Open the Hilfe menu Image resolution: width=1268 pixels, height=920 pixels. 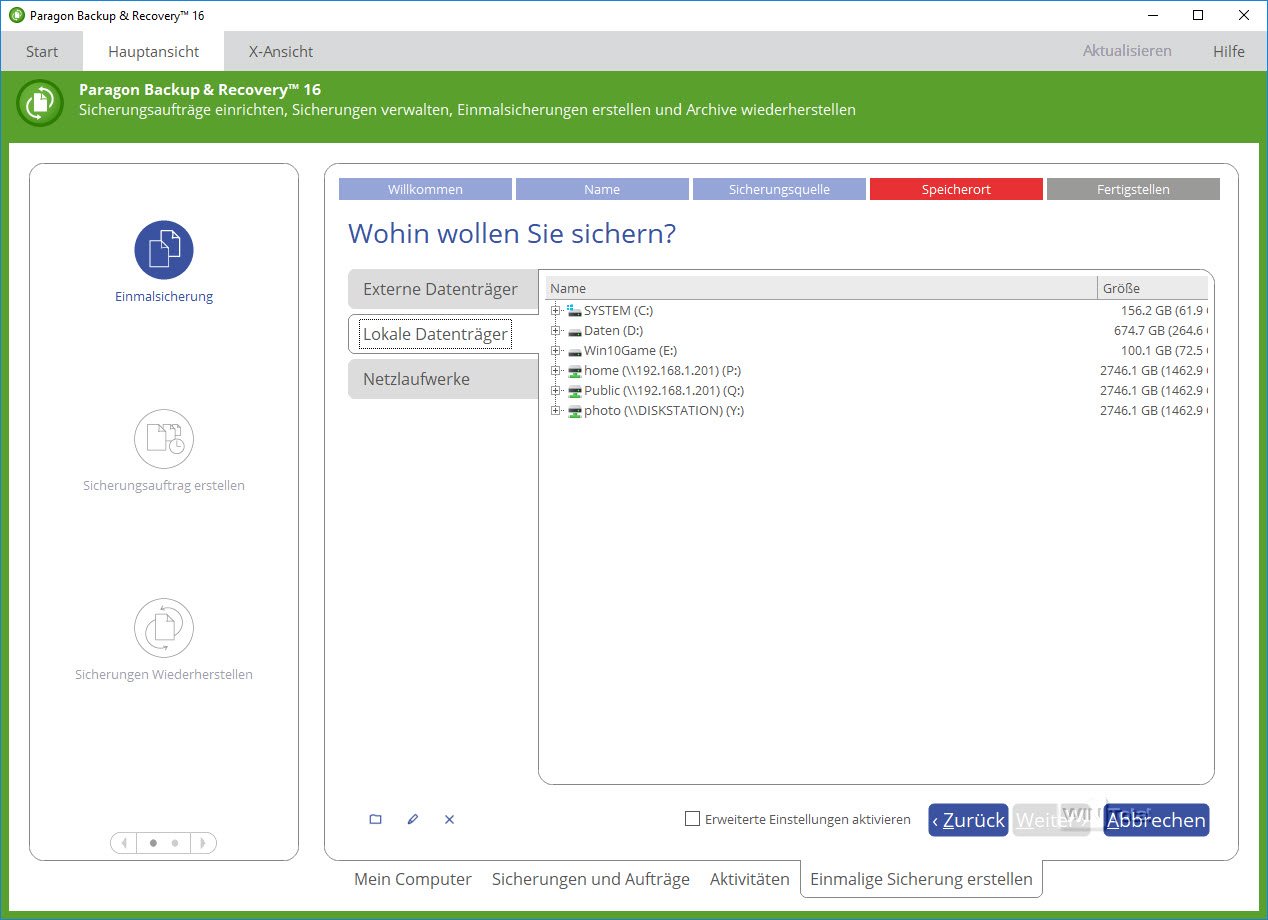click(1229, 51)
